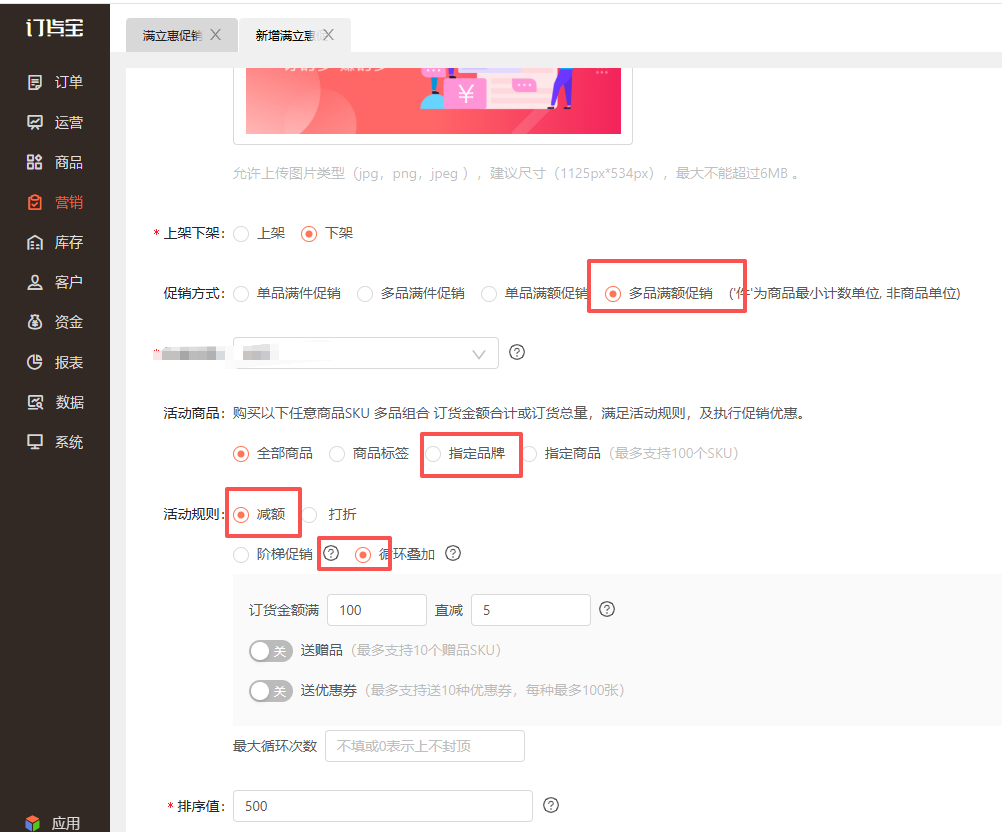Choose 多品满件促销 promotion type
This screenshot has width=1002, height=832.
365,294
